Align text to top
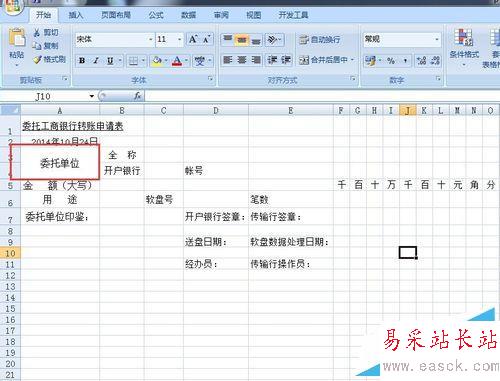This screenshot has width=500, height=381. click(x=228, y=40)
